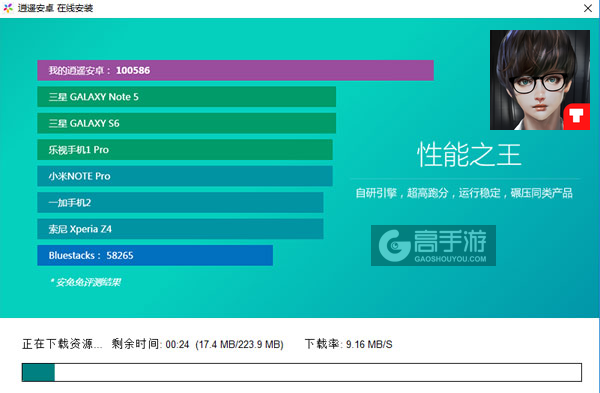Click the game character portrait thumbnail

point(540,80)
